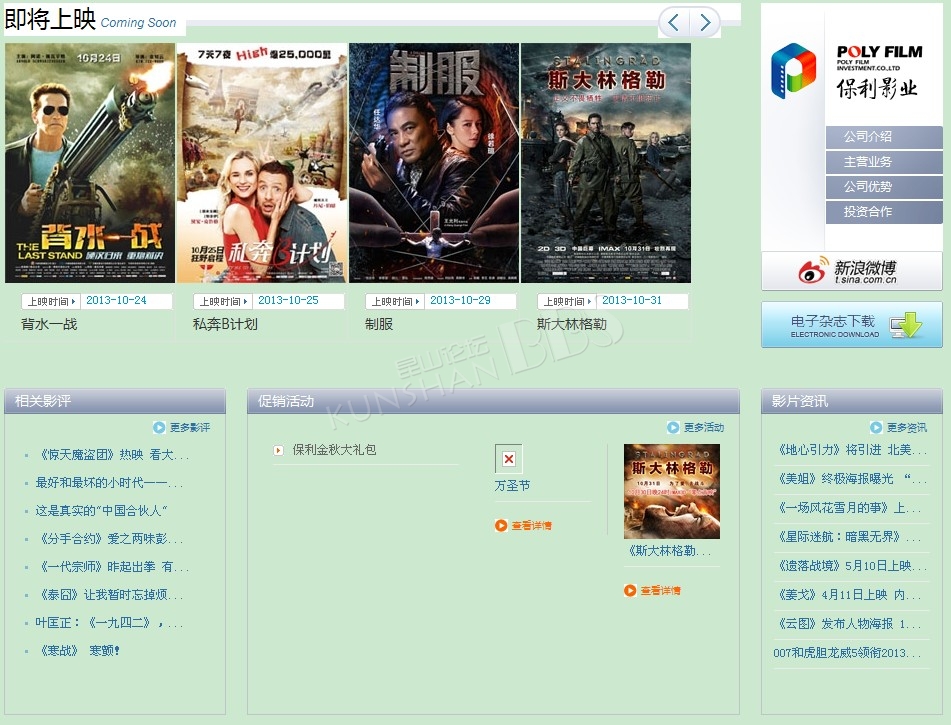Read news 《一场风花雪月的事》上...
The width and height of the screenshot is (951, 725).
847,508
